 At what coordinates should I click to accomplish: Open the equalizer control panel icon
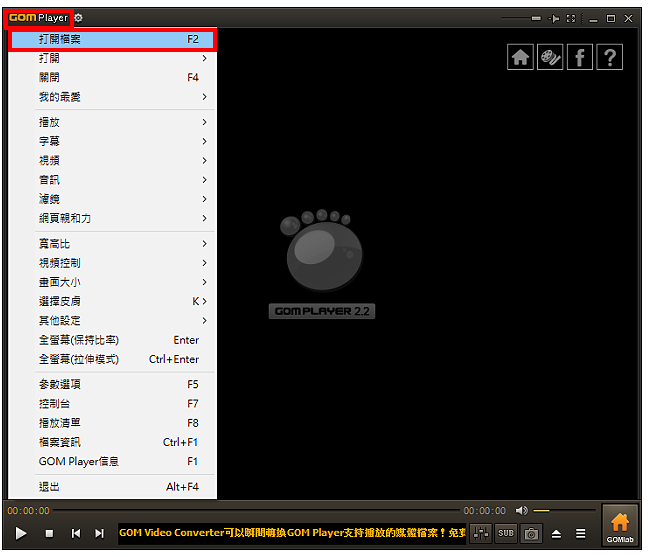tap(481, 533)
